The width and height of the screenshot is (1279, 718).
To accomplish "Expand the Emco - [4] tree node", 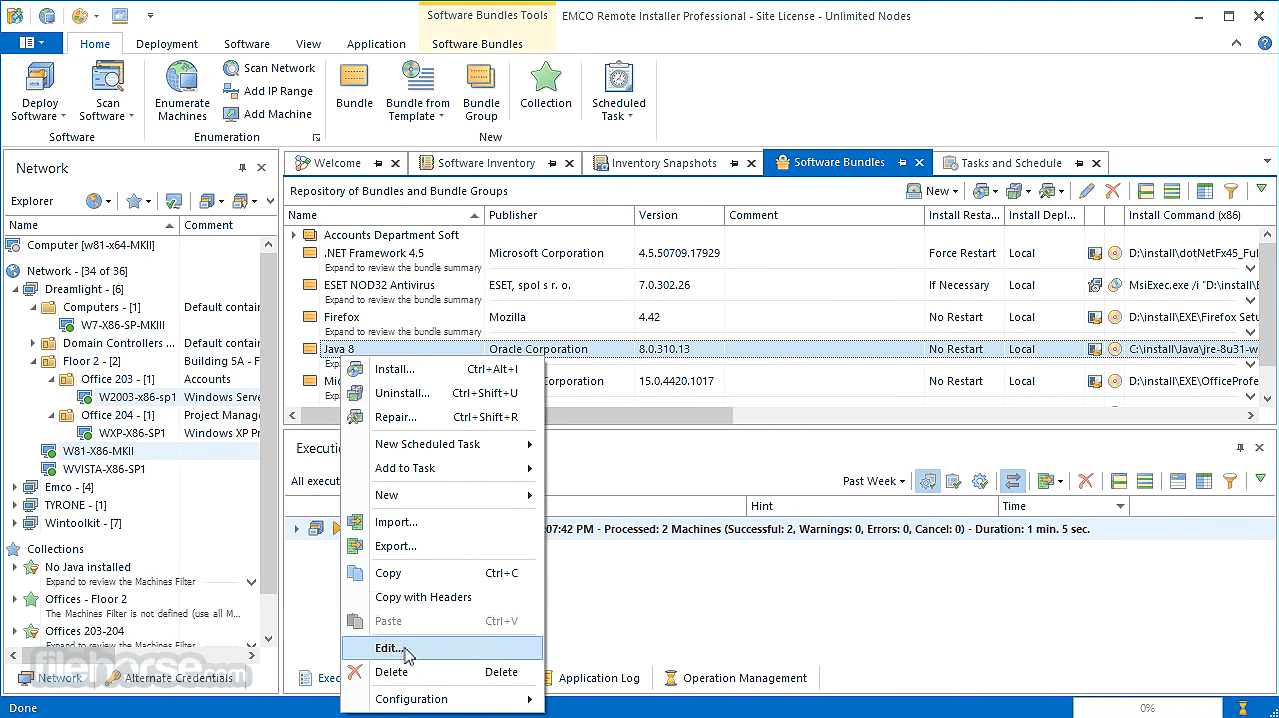I will pos(15,487).
